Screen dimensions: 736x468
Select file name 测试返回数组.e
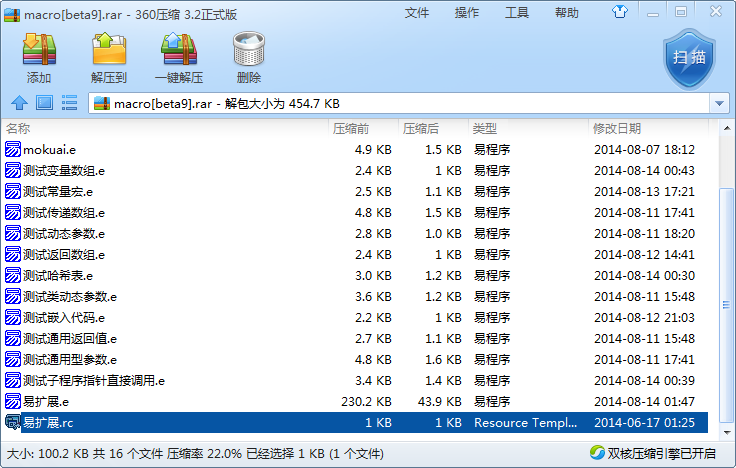64,255
